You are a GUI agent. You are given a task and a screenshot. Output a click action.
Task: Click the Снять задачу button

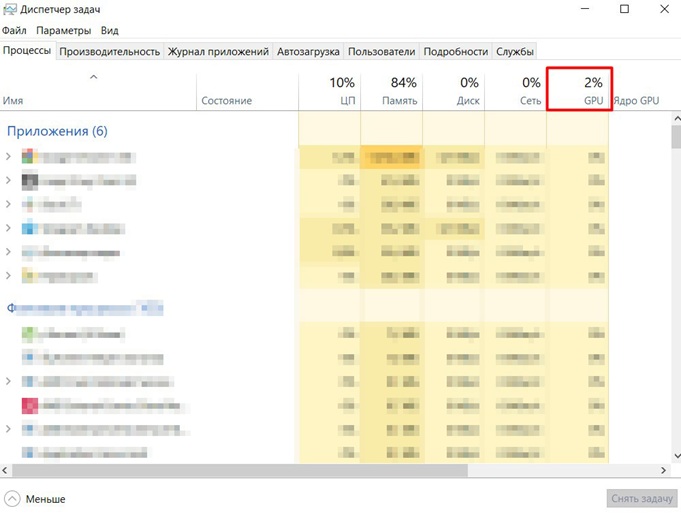tap(642, 498)
